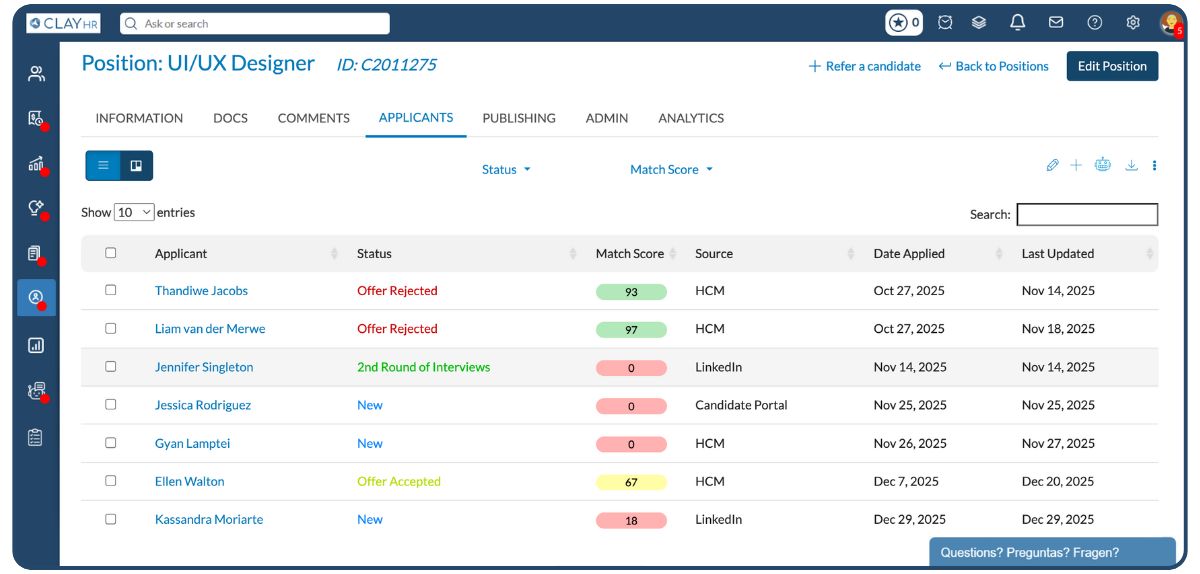The height and width of the screenshot is (574, 1200).
Task: Open Kassandra Moriarte applicant profile
Action: 209,519
